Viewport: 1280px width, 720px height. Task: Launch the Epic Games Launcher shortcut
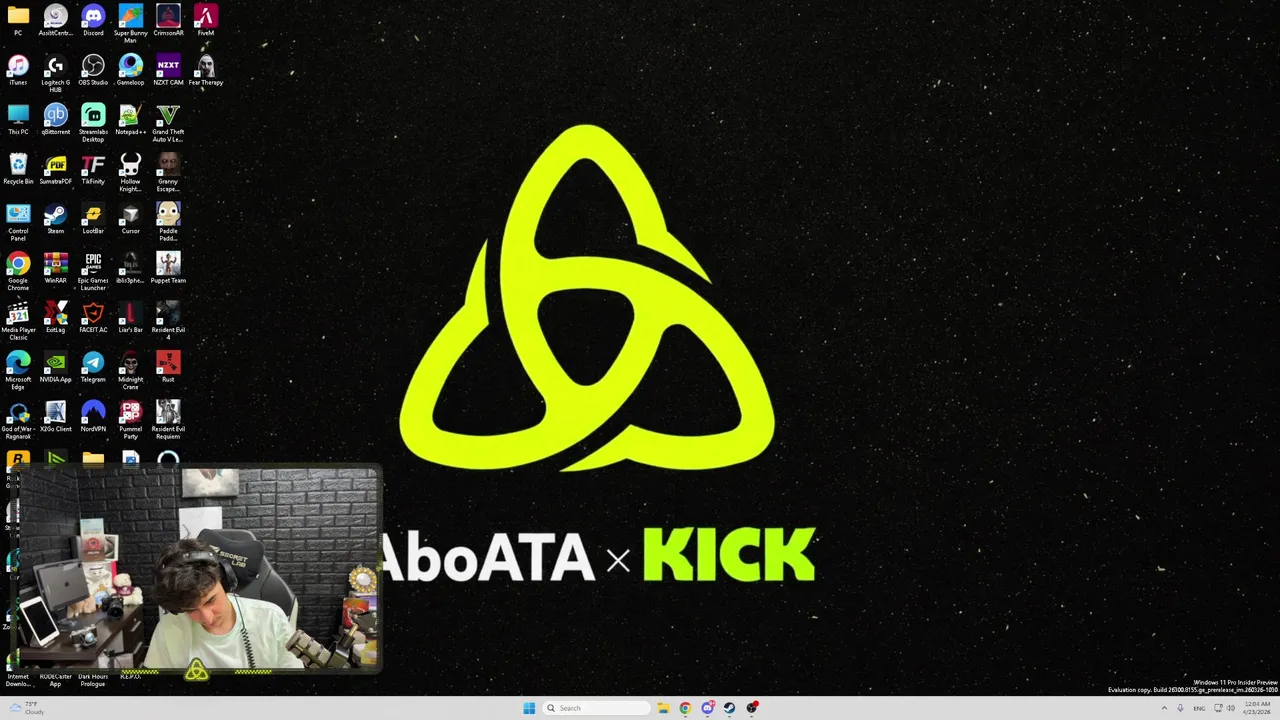click(93, 271)
